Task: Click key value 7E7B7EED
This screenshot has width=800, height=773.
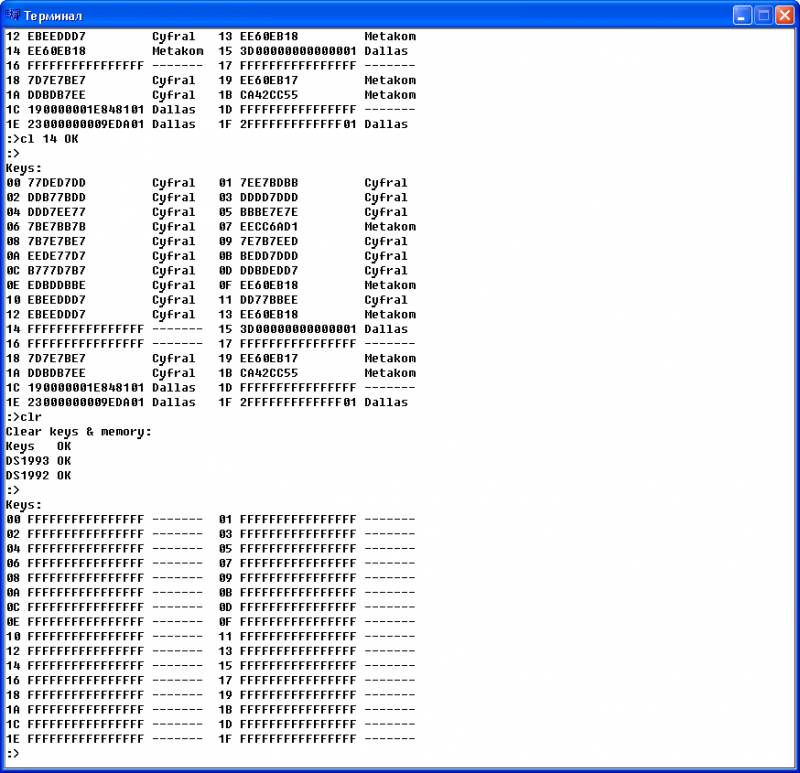Action: pyautogui.click(x=269, y=241)
